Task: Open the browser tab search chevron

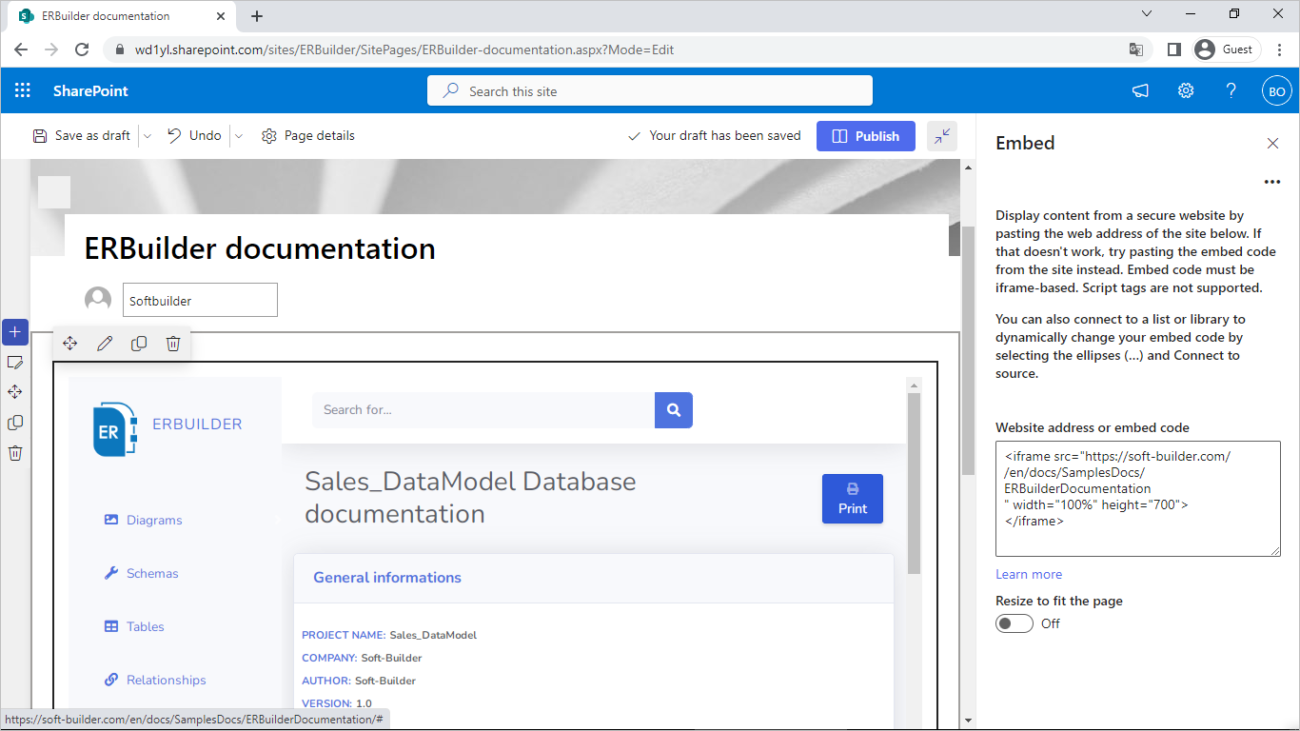Action: click(x=1146, y=14)
